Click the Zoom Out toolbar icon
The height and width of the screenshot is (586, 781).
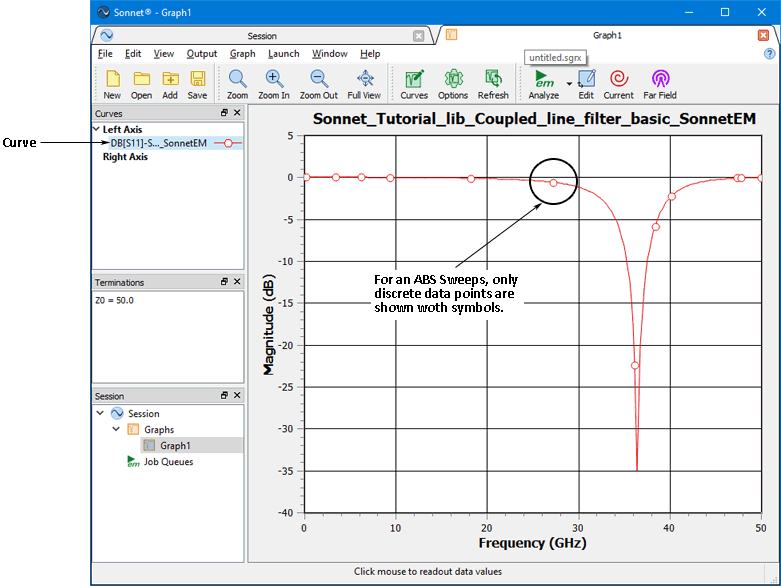(319, 85)
